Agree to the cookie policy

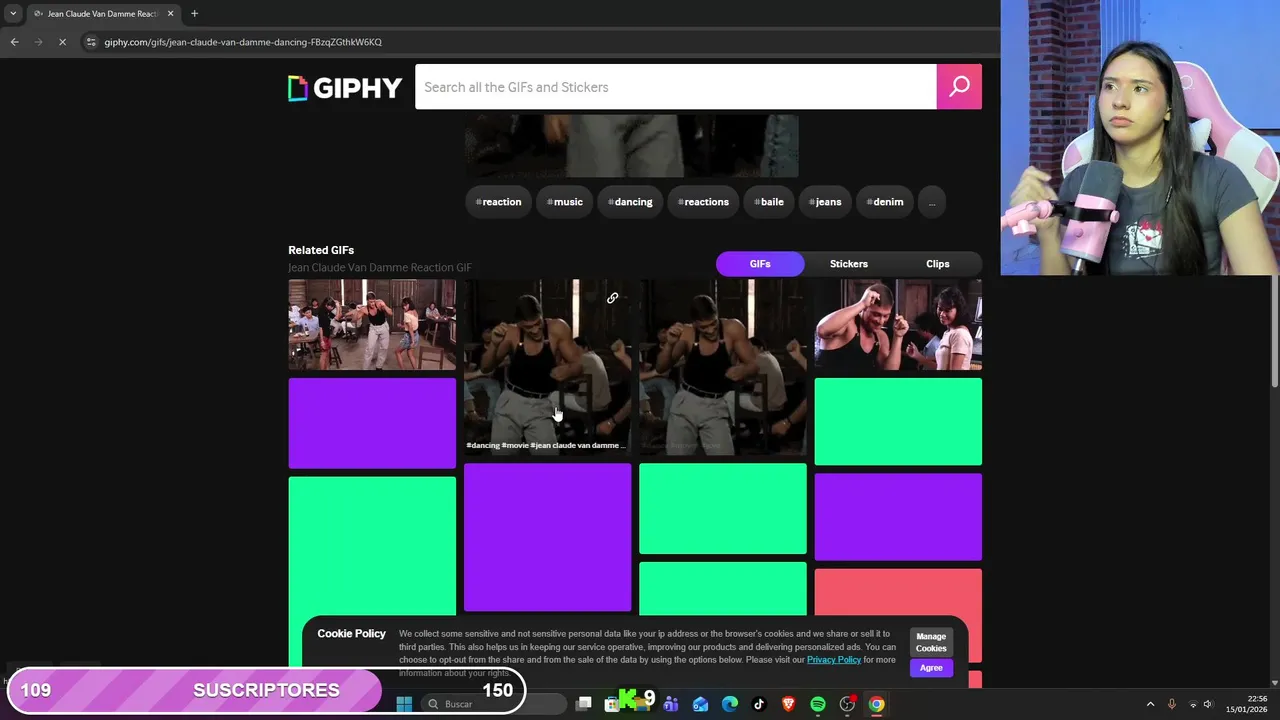point(931,668)
